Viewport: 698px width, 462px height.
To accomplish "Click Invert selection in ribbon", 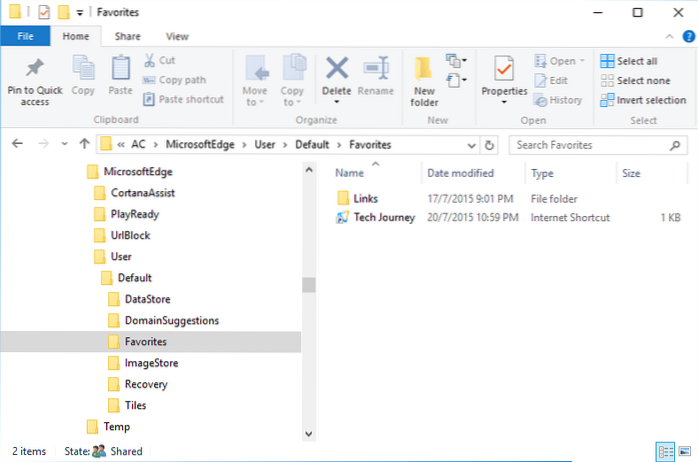I will pos(643,100).
